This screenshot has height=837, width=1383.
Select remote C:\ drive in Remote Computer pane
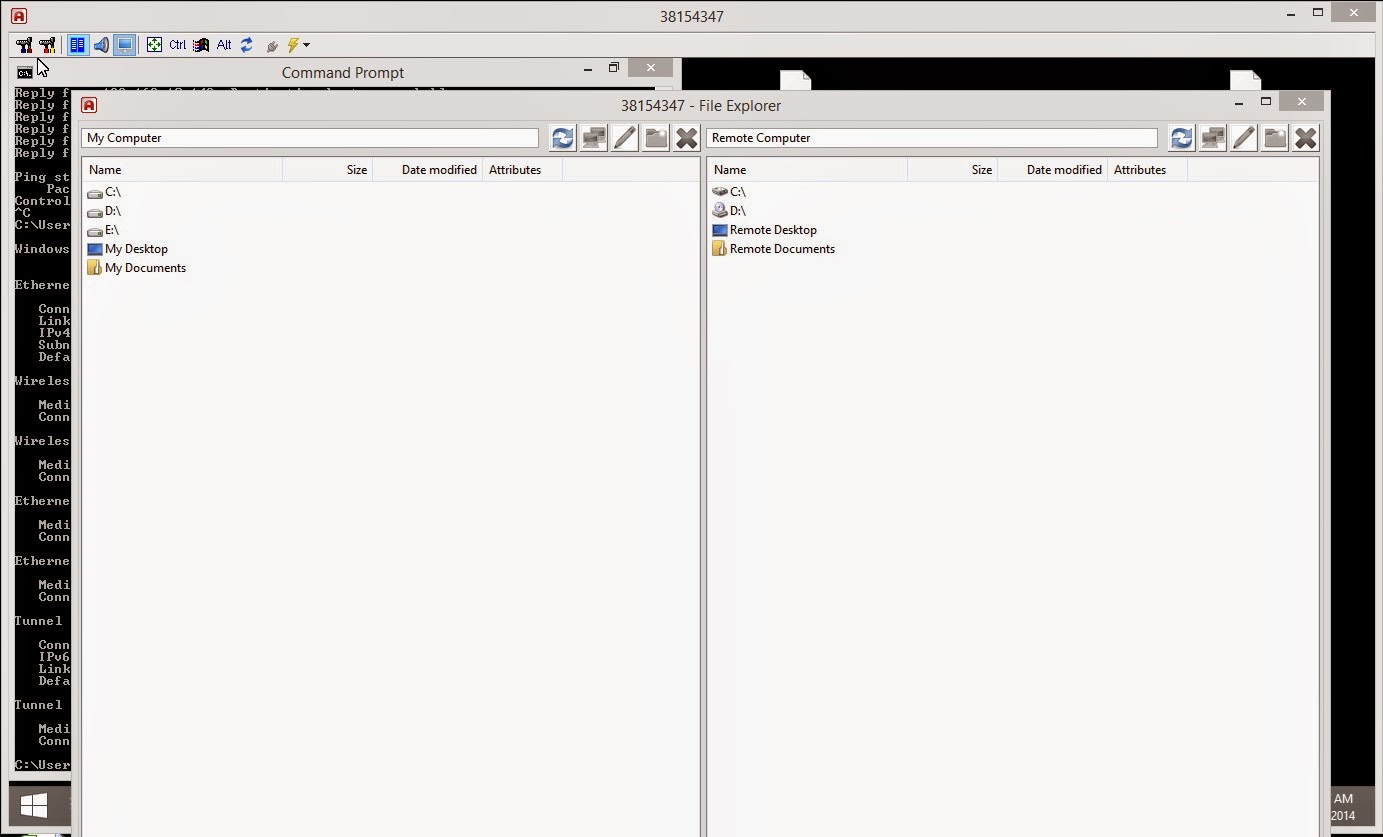point(729,192)
